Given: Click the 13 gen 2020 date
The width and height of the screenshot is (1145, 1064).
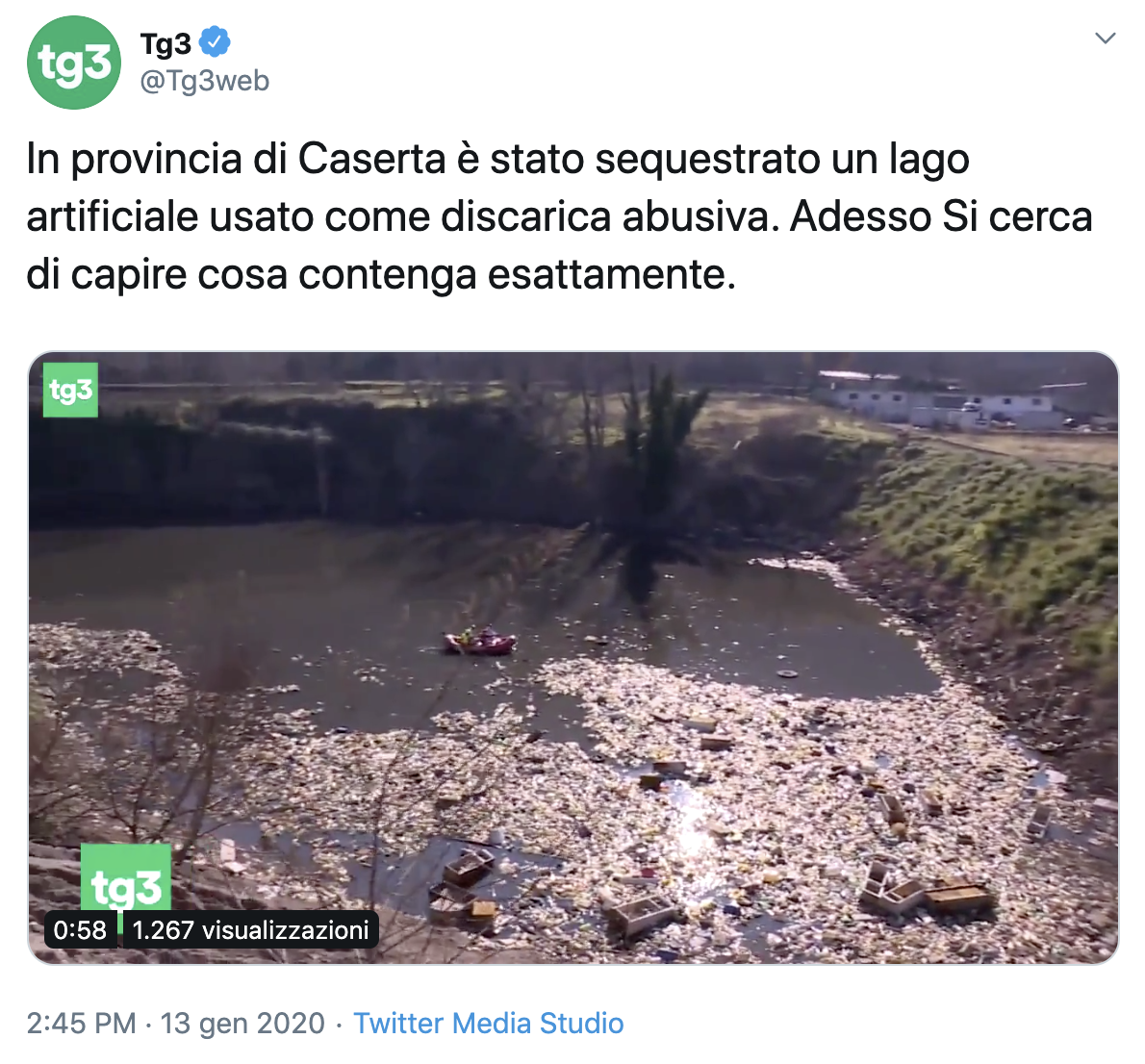Looking at the screenshot, I should pos(242,1023).
